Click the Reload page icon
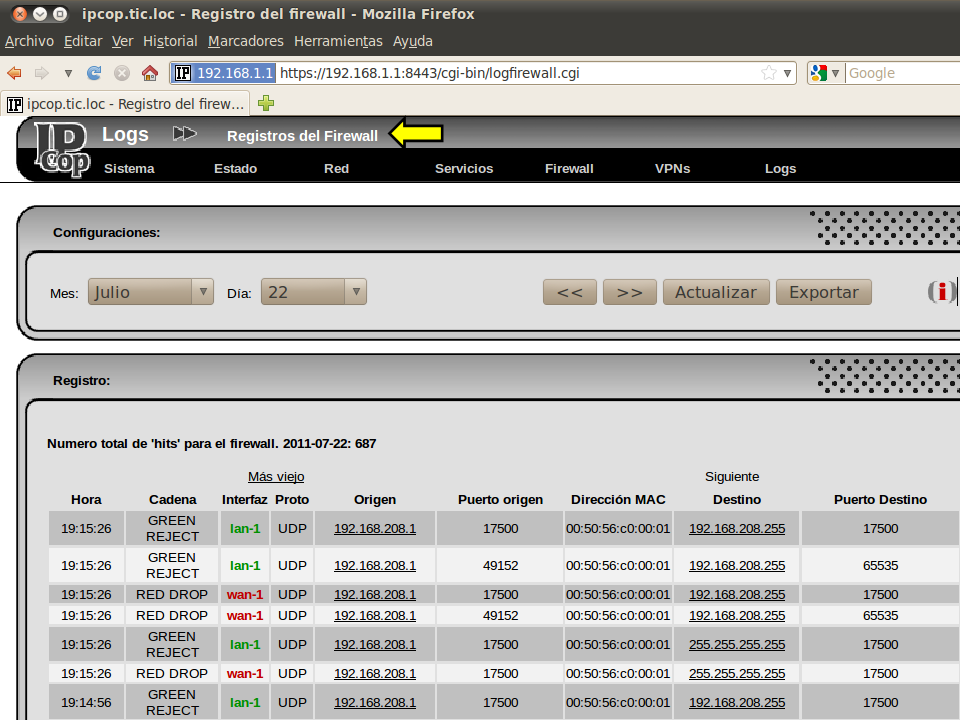960x720 pixels. 95,73
